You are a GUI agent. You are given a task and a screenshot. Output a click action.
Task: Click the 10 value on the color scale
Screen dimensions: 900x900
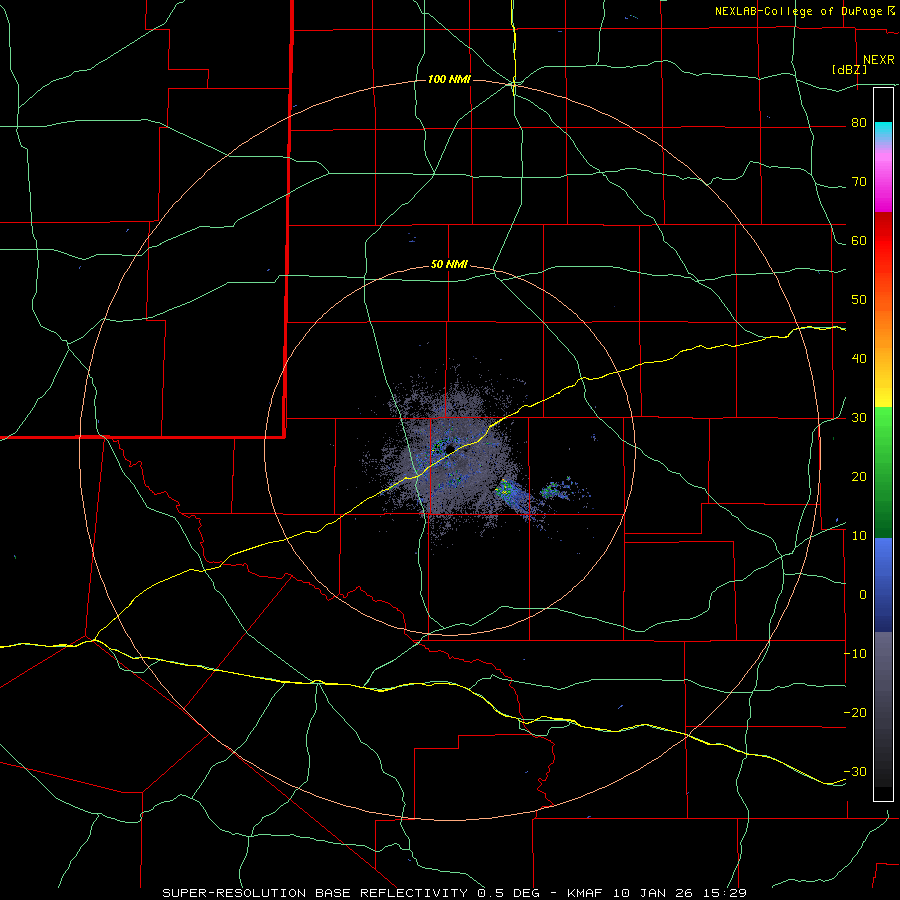(x=859, y=536)
